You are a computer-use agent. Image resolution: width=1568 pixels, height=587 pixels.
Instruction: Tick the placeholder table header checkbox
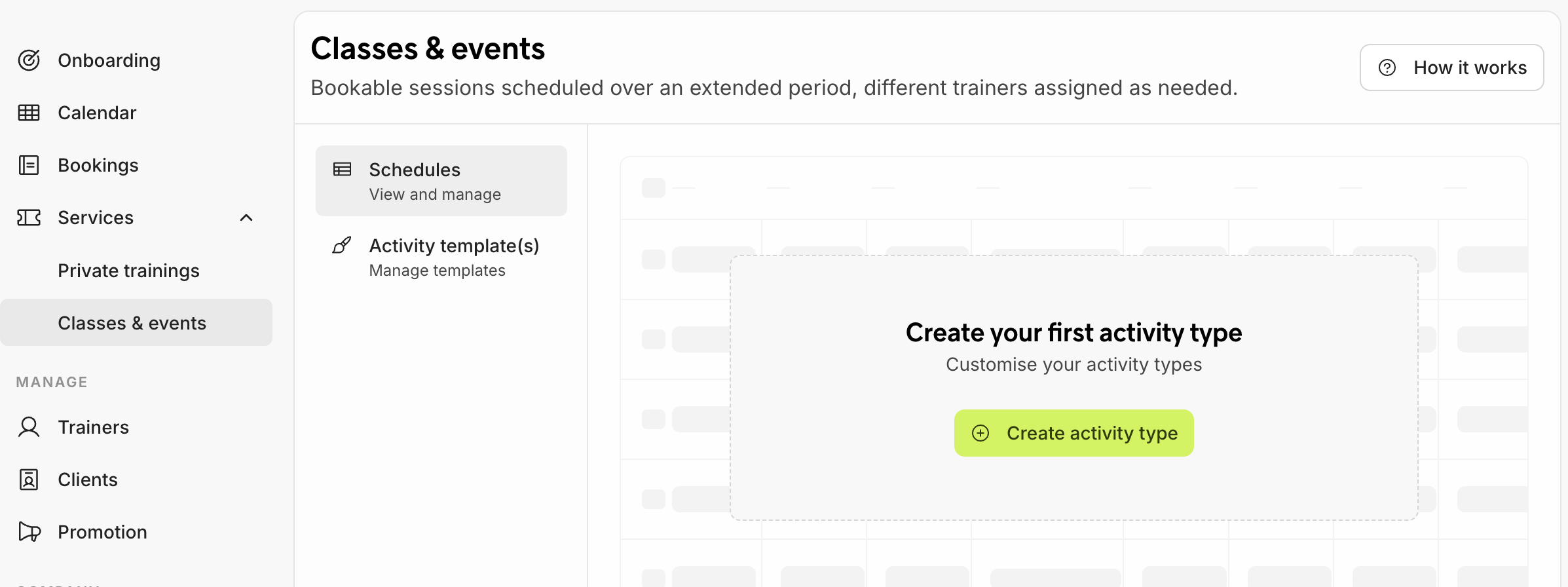pos(653,188)
